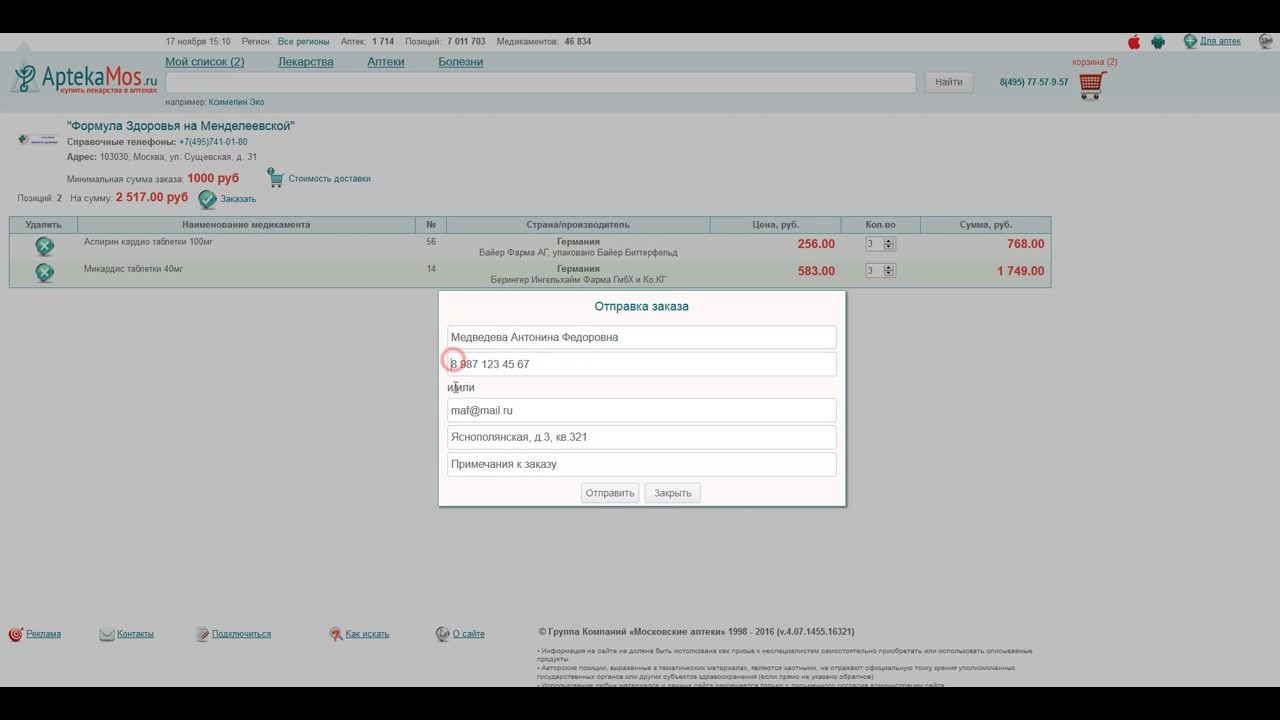Click the Все регионы region link

[x=303, y=42]
